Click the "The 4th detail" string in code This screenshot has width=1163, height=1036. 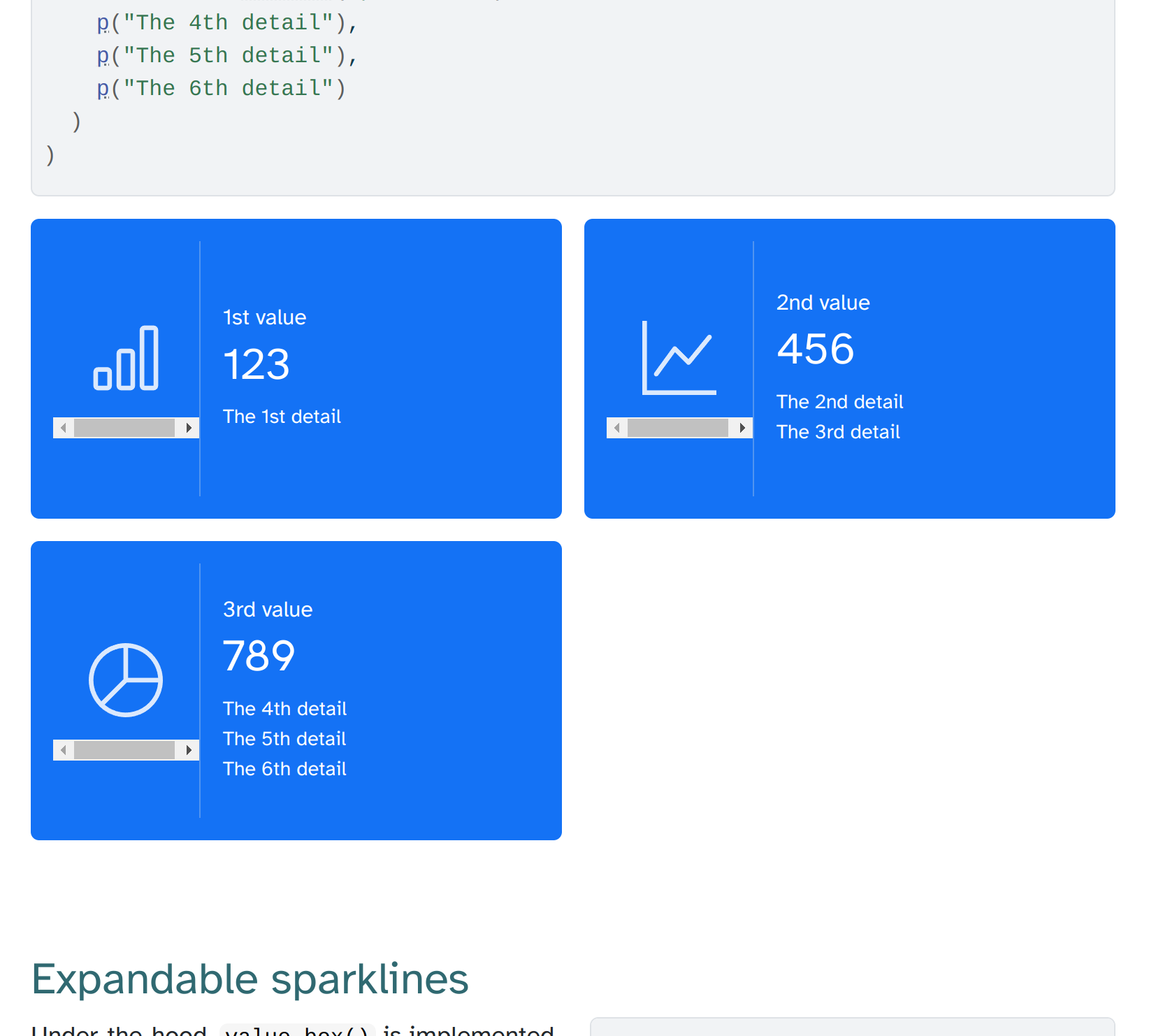tap(229, 22)
